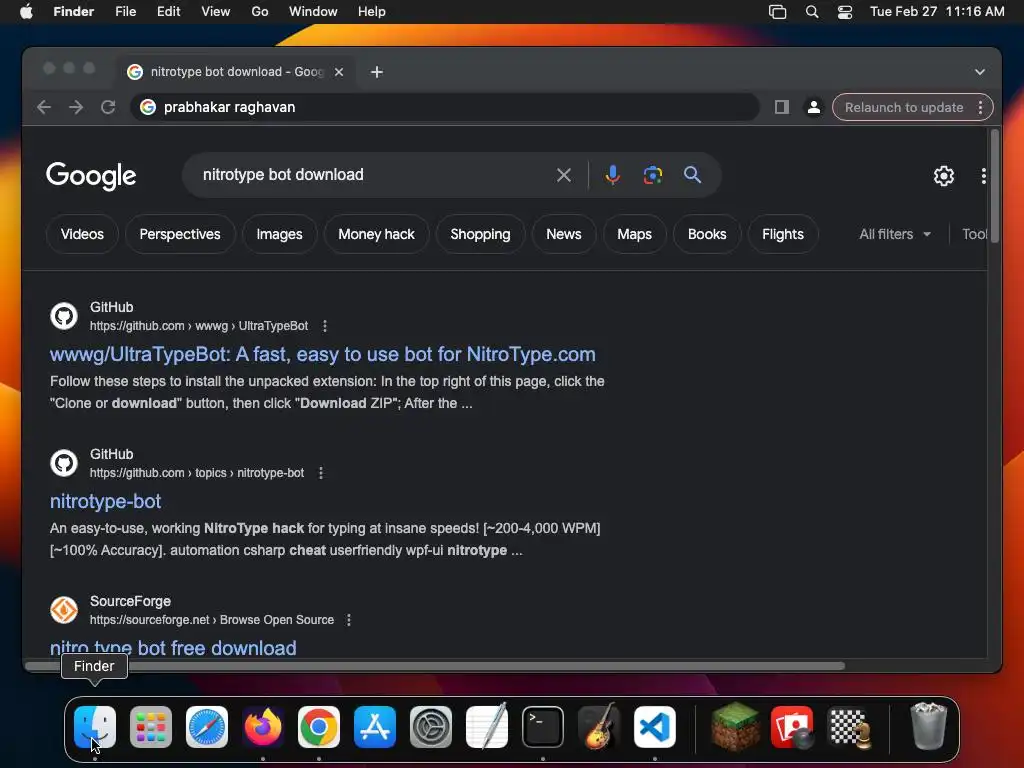Open more options for nitrotype-bot topics result

point(321,473)
